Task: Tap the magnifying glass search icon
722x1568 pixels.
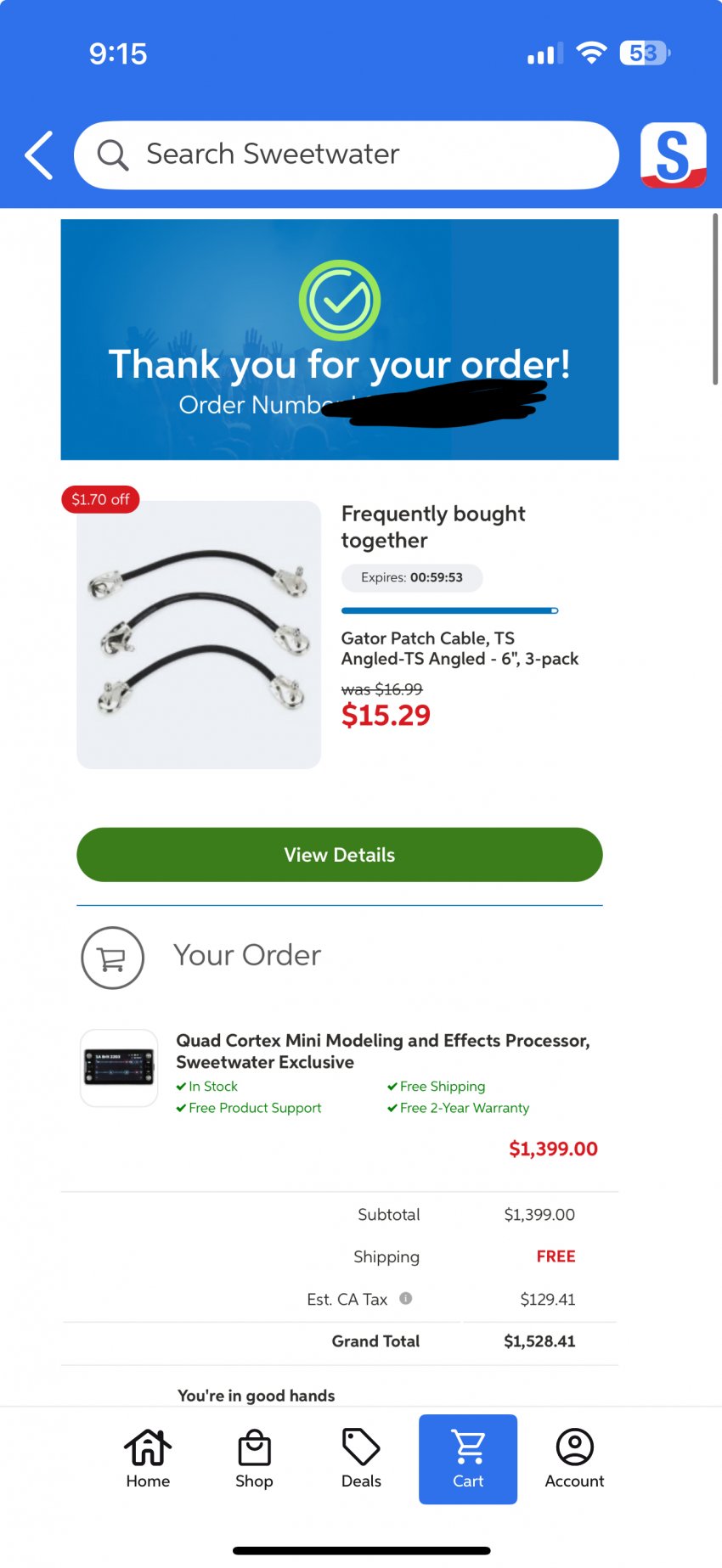Action: pyautogui.click(x=112, y=155)
